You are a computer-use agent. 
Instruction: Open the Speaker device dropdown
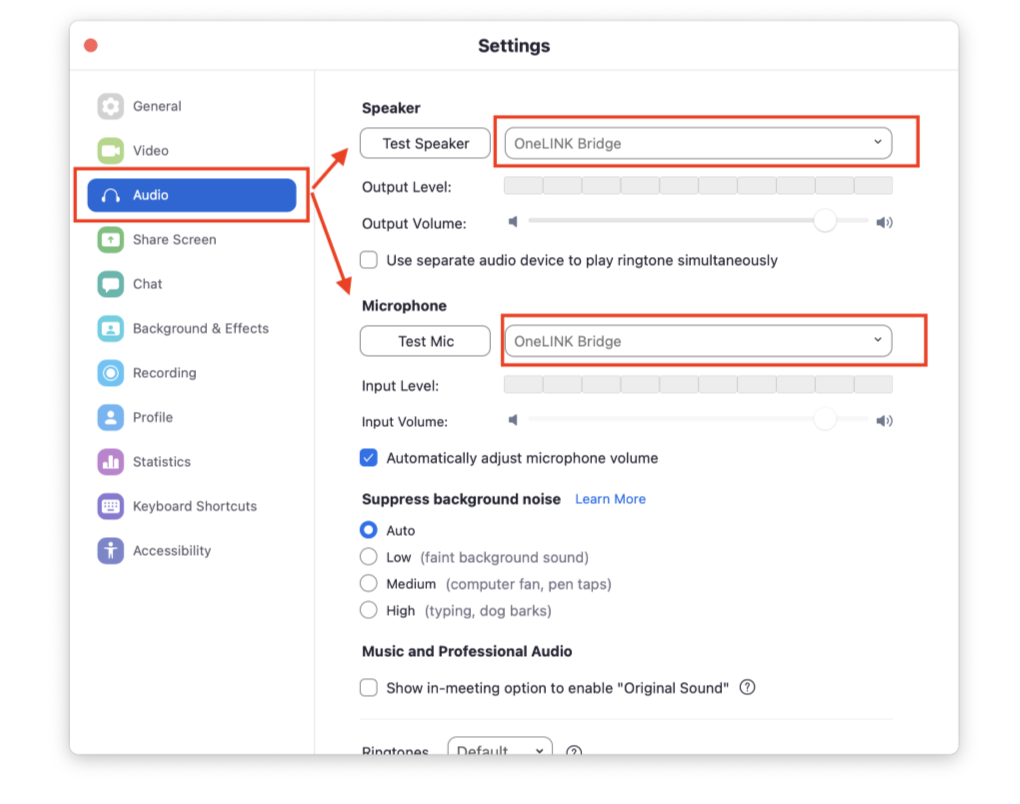click(x=698, y=143)
